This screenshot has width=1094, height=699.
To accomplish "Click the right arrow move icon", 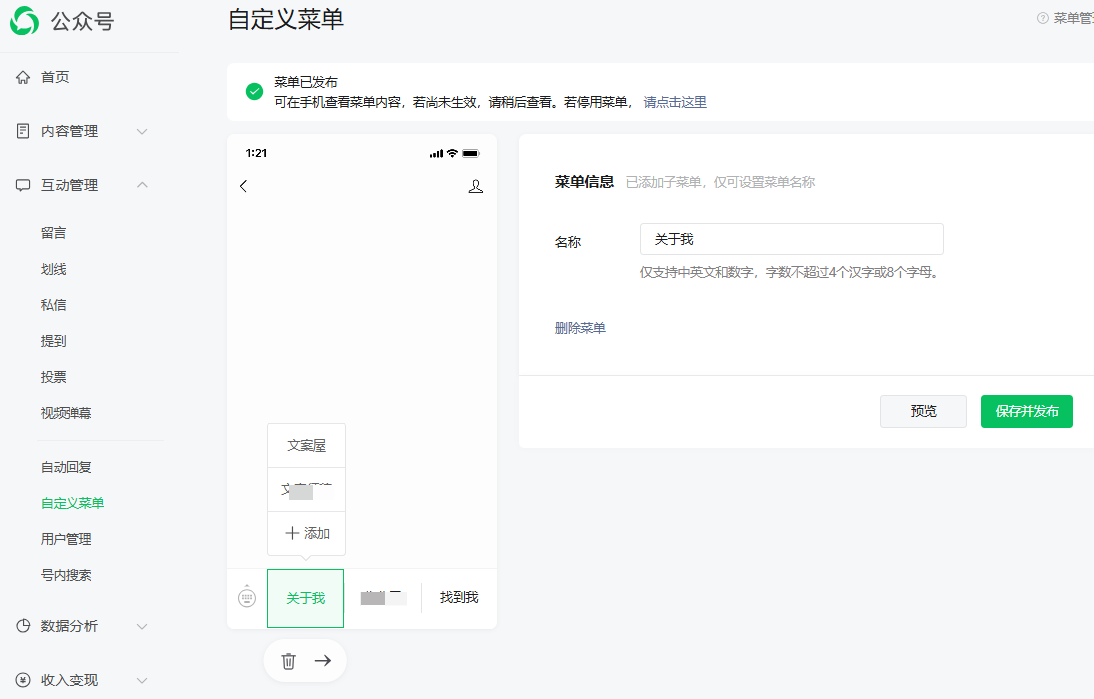I will pyautogui.click(x=323, y=660).
